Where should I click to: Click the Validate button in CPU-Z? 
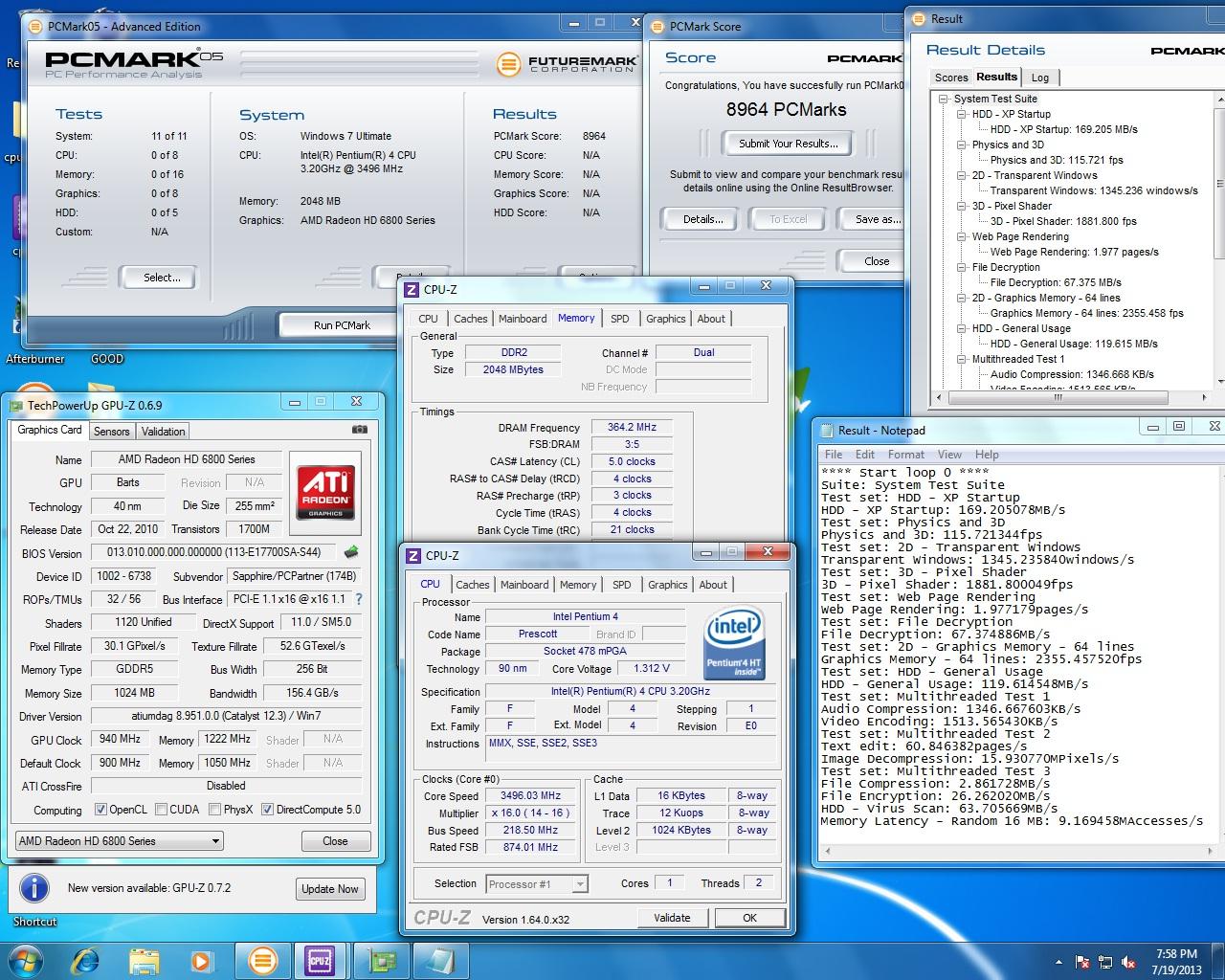click(672, 918)
